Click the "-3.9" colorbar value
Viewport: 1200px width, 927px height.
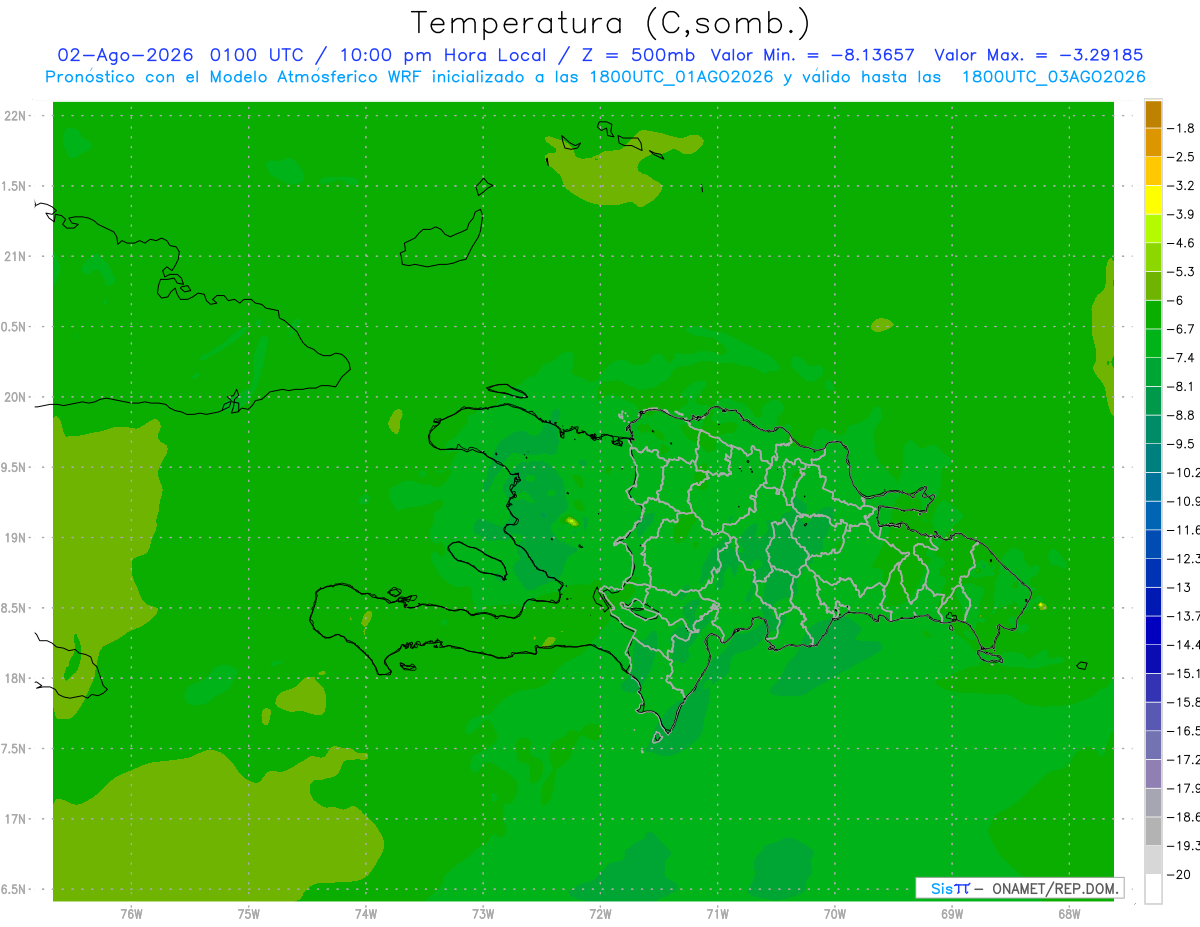[1182, 214]
